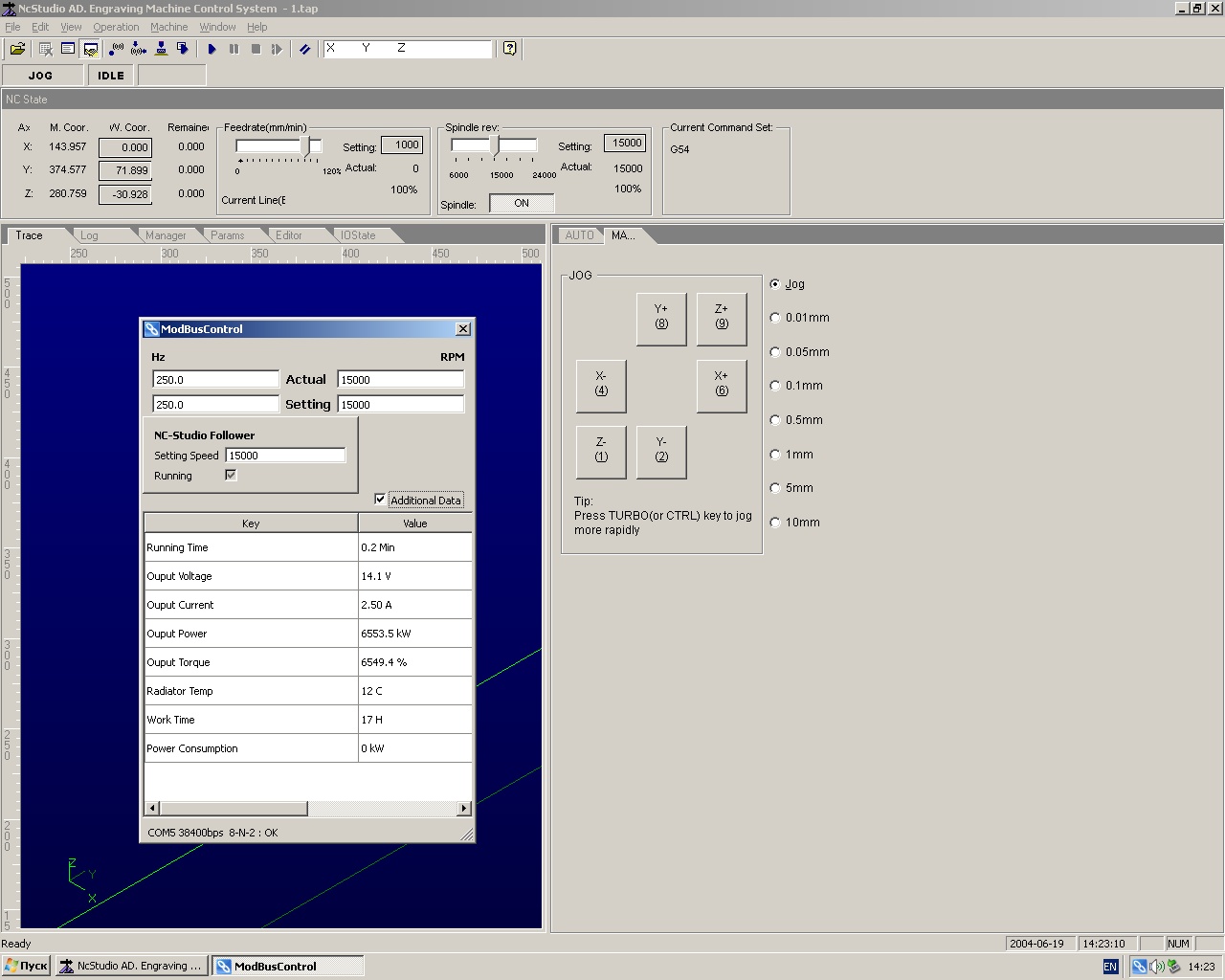Screen dimensions: 1225x980
Task: Switch to the Params tab
Action: tap(227, 235)
